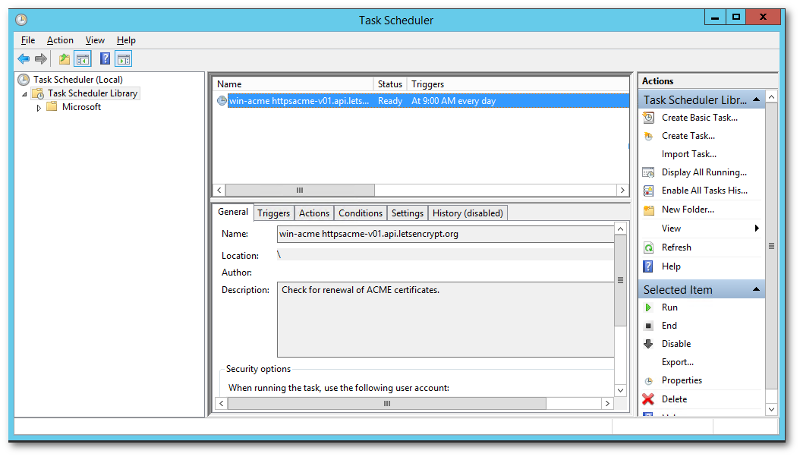Click the Back arrow toolbar icon
The height and width of the screenshot is (457, 800).
(x=24, y=59)
